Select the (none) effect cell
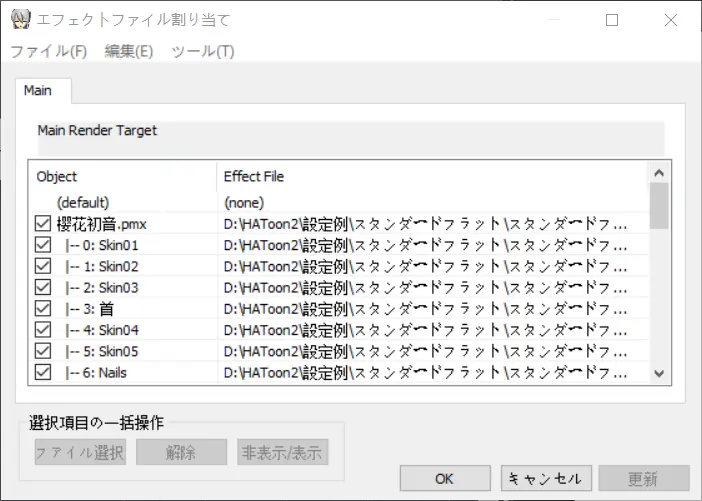The height and width of the screenshot is (501, 702). [x=244, y=202]
